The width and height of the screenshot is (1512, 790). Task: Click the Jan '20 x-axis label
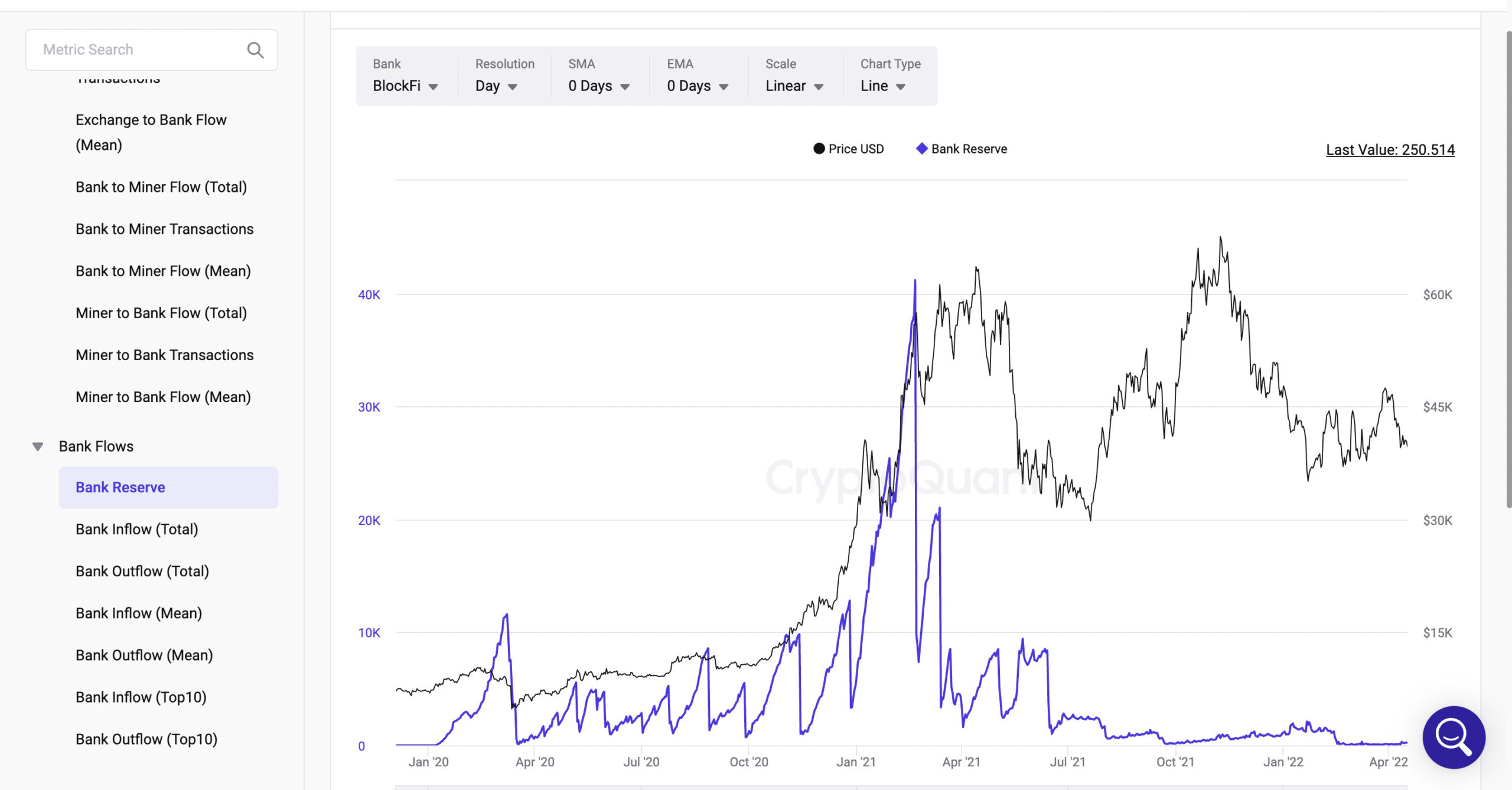coord(428,762)
